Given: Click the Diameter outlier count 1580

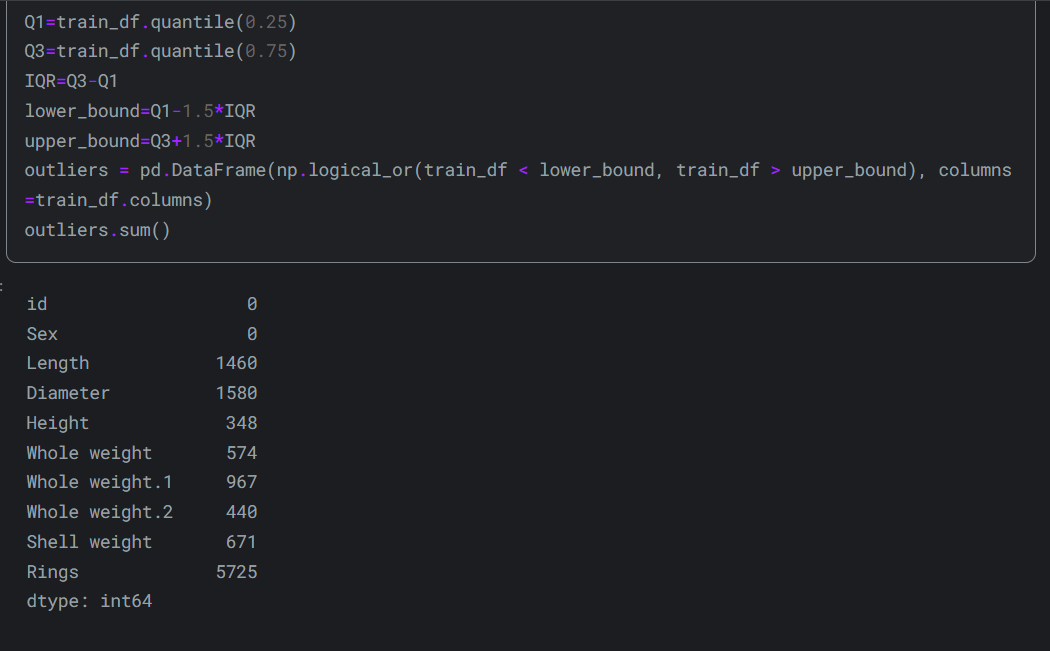Looking at the screenshot, I should 236,393.
